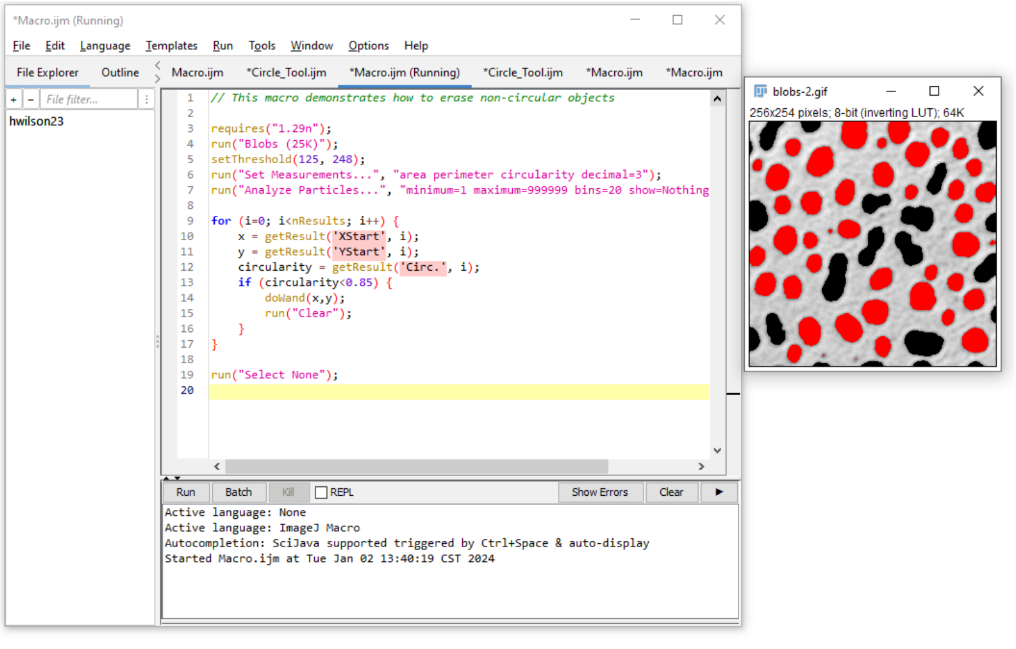Select the first Macro.ijm tab
Viewport: 1016px width, 649px height.
pos(198,73)
